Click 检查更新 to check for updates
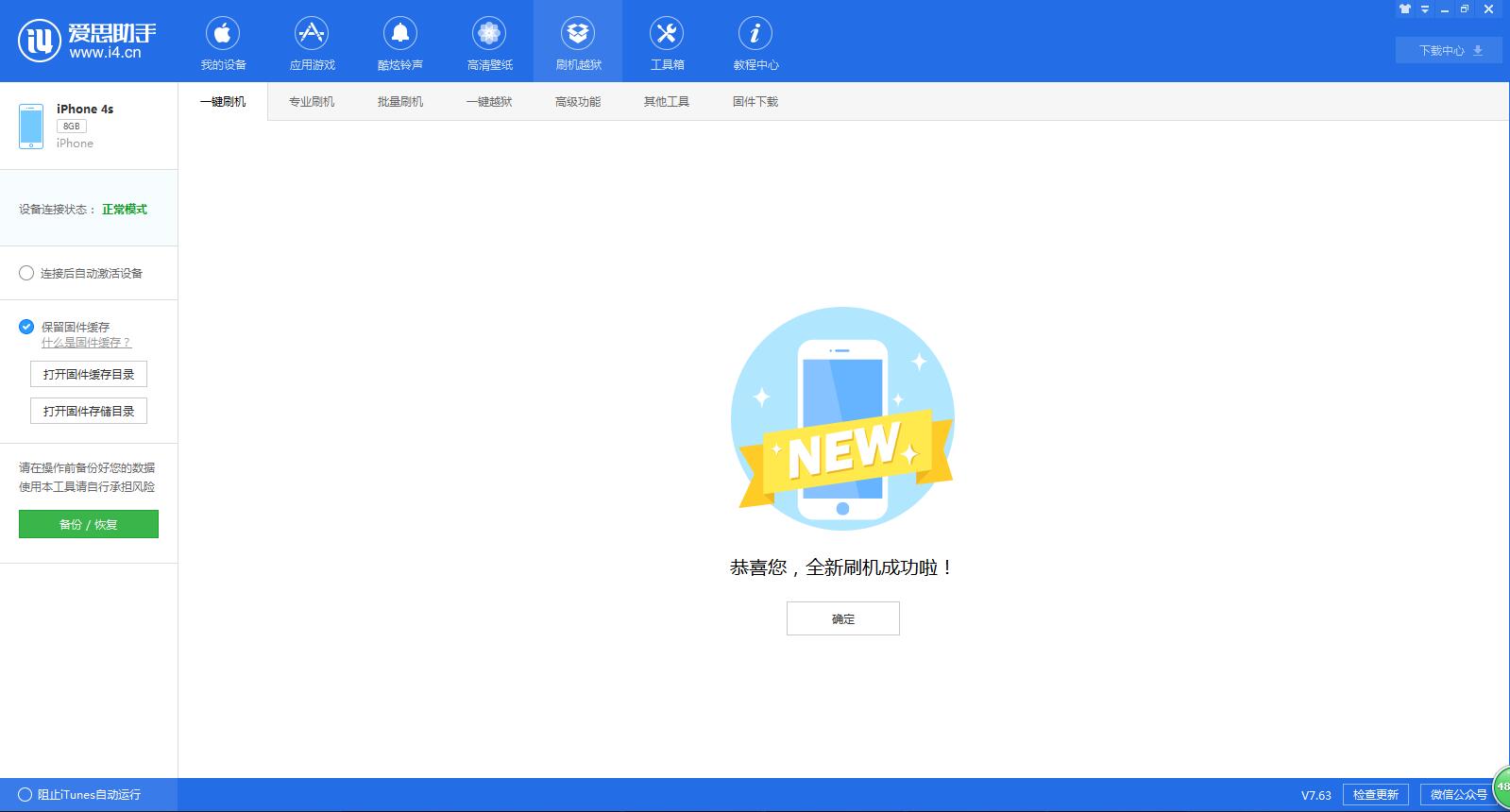1510x812 pixels. click(x=1376, y=795)
